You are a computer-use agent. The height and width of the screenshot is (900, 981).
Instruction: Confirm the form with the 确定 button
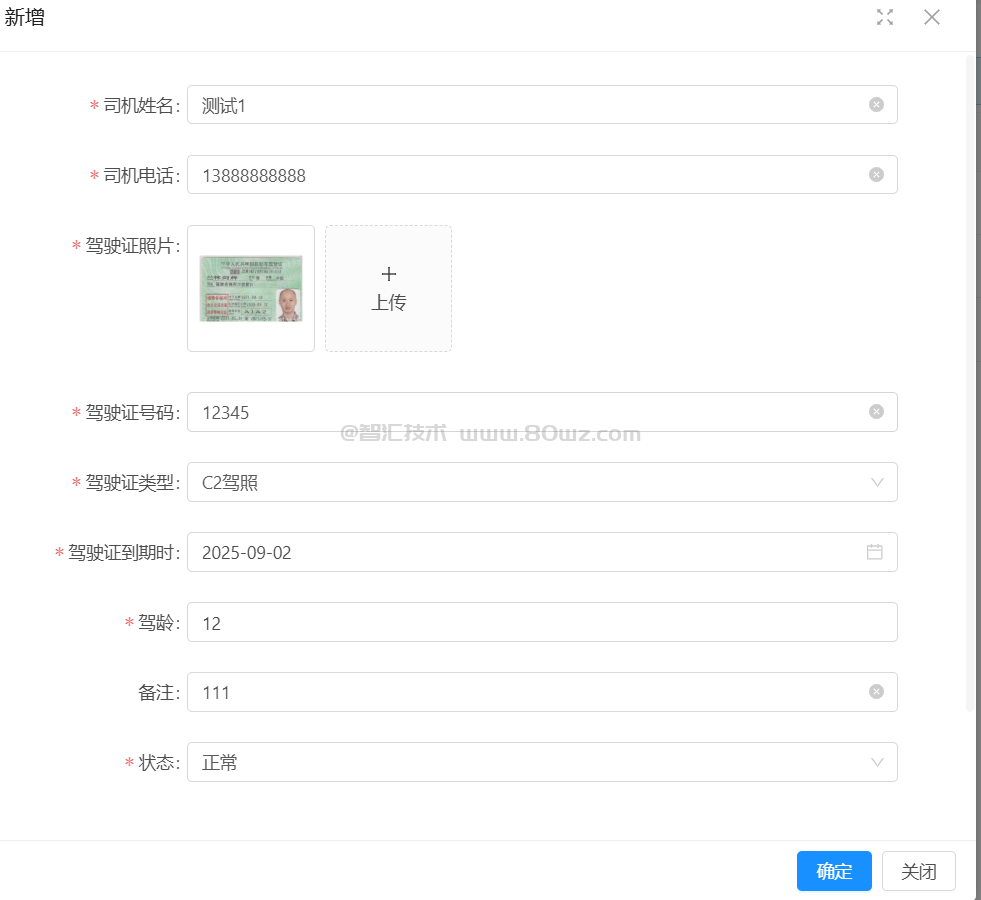[x=834, y=871]
